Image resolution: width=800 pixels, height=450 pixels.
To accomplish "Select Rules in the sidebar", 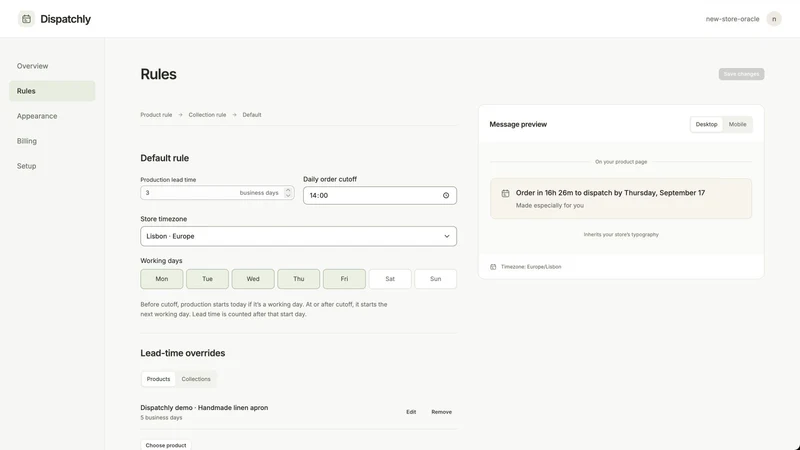I will (52, 91).
